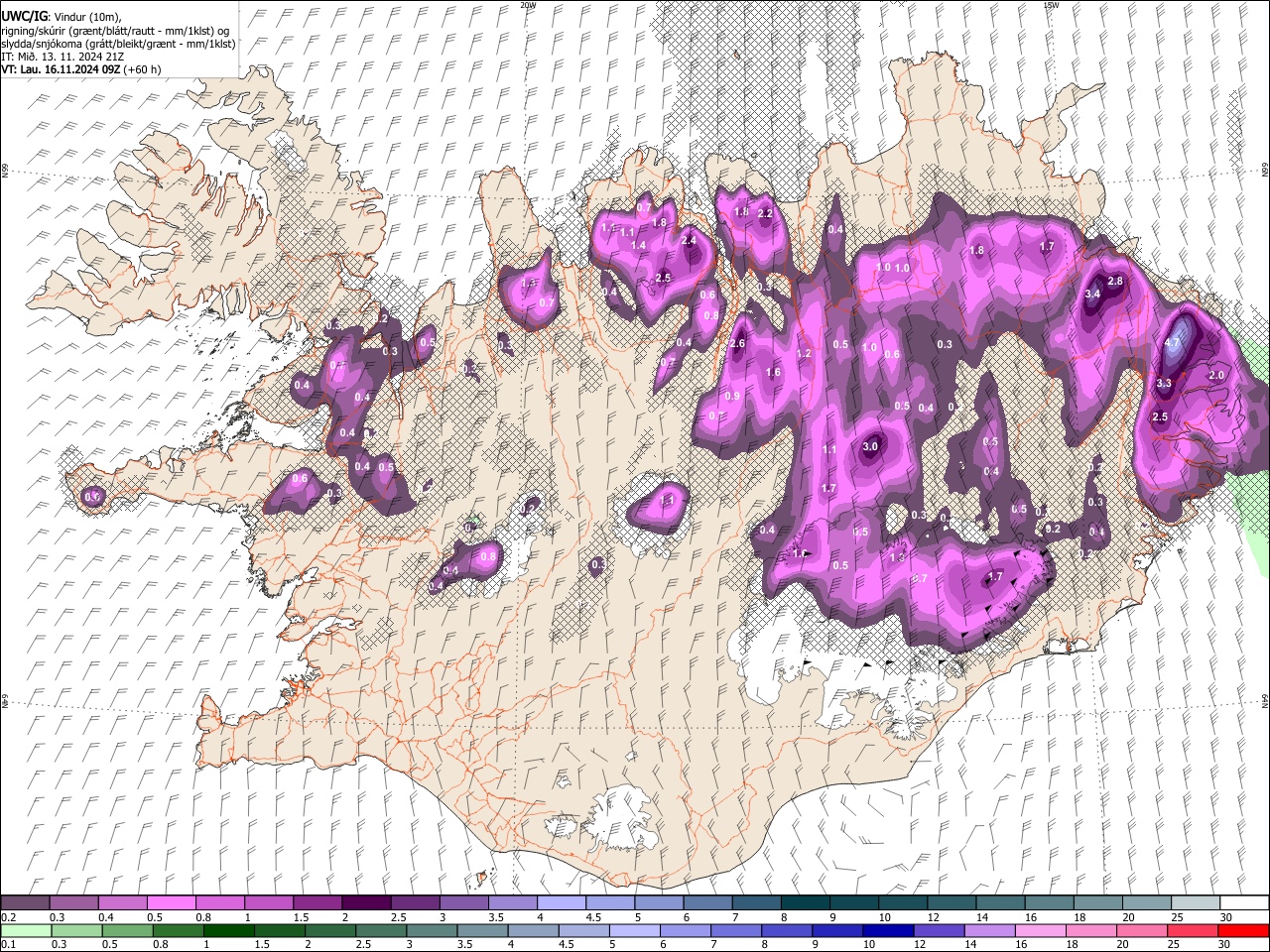
Task: Pick the 0.2–0.3 swatch in the top legend row
Action: [x=25, y=903]
